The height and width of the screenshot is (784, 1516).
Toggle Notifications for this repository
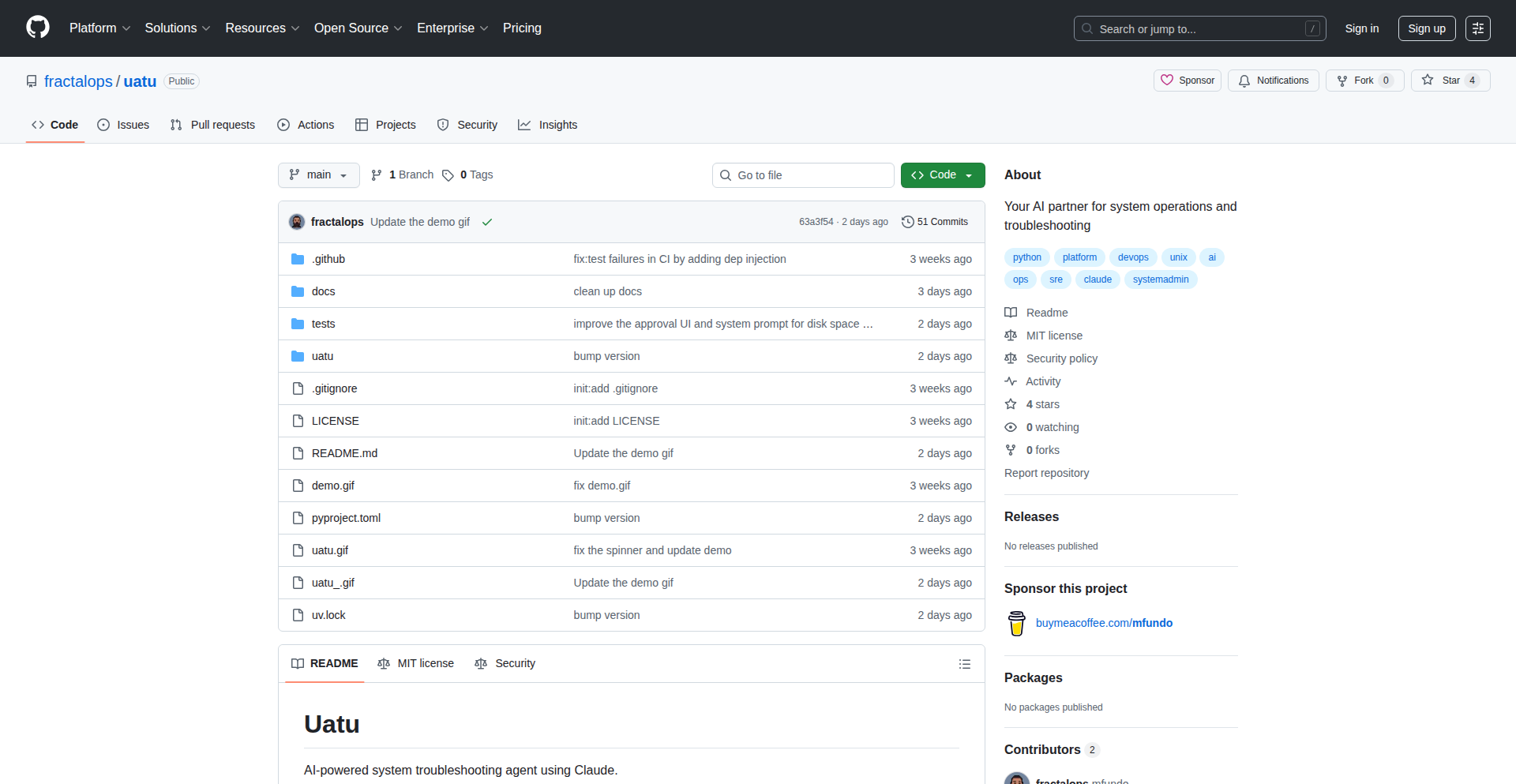point(1273,81)
